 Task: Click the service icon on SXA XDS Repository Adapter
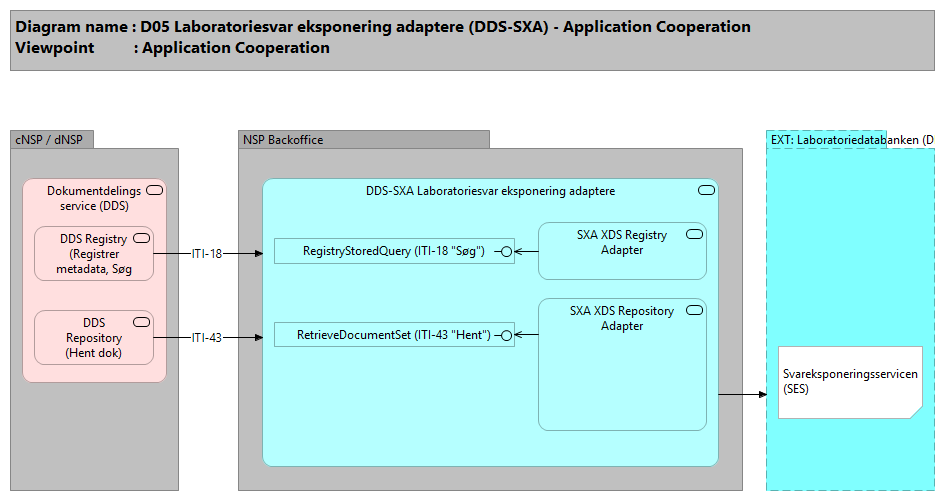tap(694, 310)
